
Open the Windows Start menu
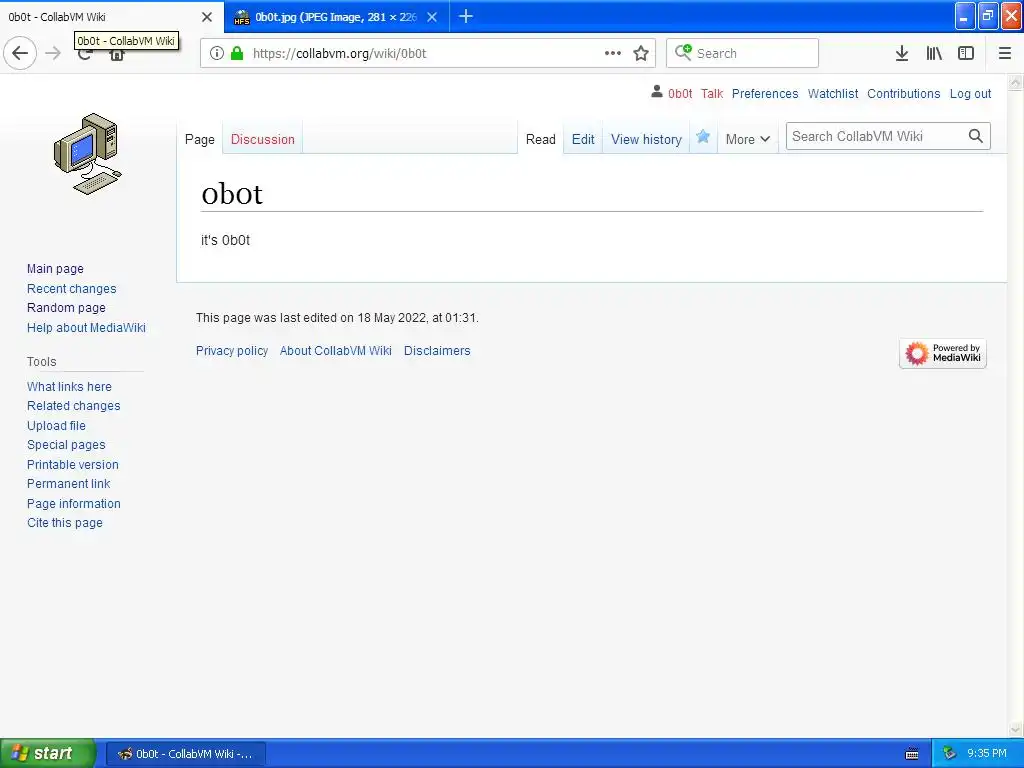pos(47,753)
